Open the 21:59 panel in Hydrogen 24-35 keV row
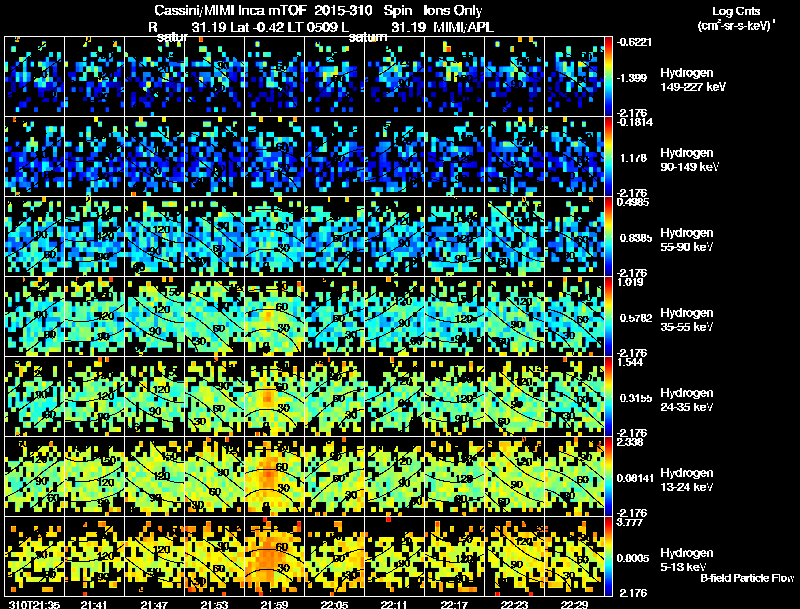Screen dimensions: 800x609 coord(274,396)
